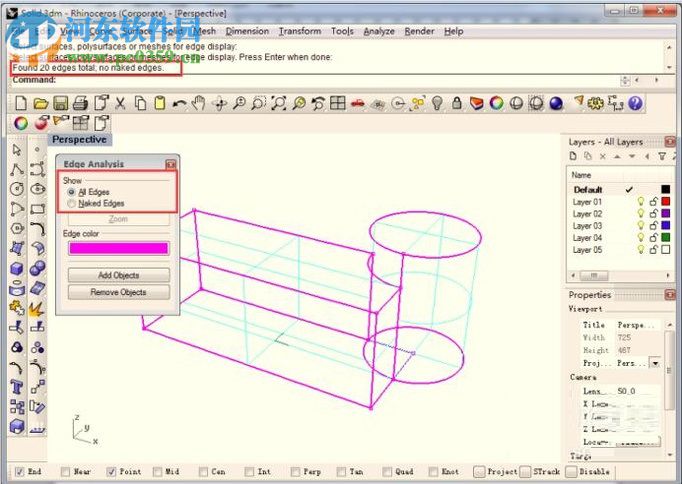Toggle the Project osnap option
Screen dimensions: 682x484
click(x=479, y=472)
